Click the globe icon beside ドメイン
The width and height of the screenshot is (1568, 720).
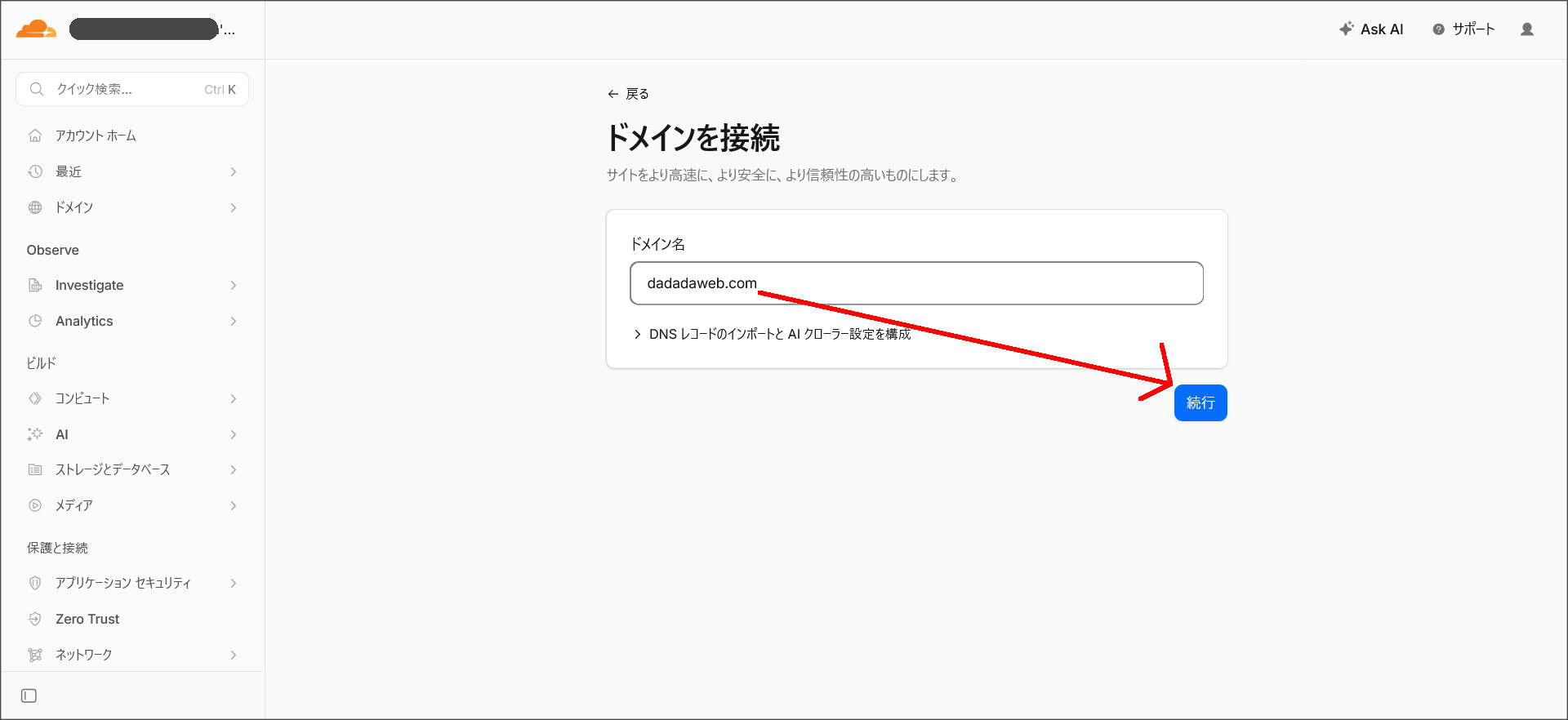35,207
